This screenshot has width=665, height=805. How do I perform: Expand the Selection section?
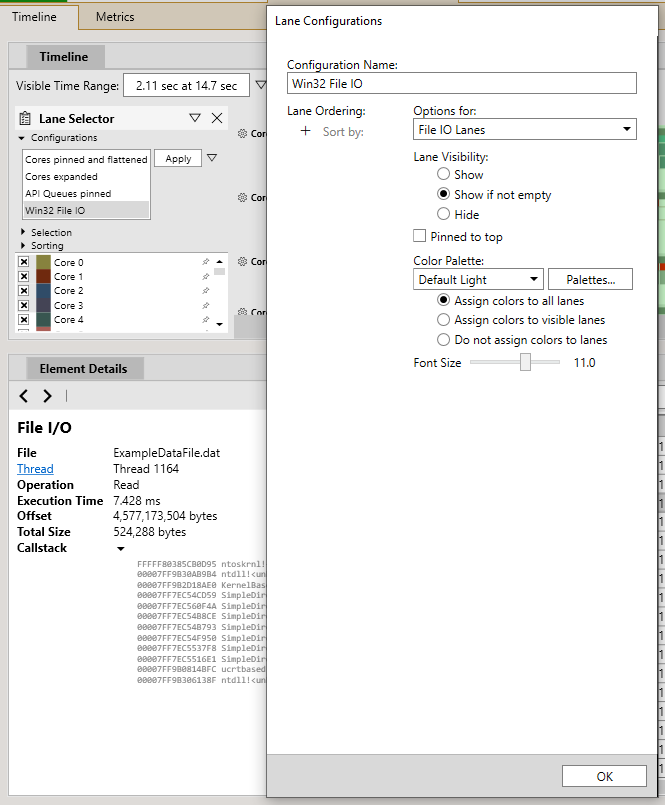[23, 232]
